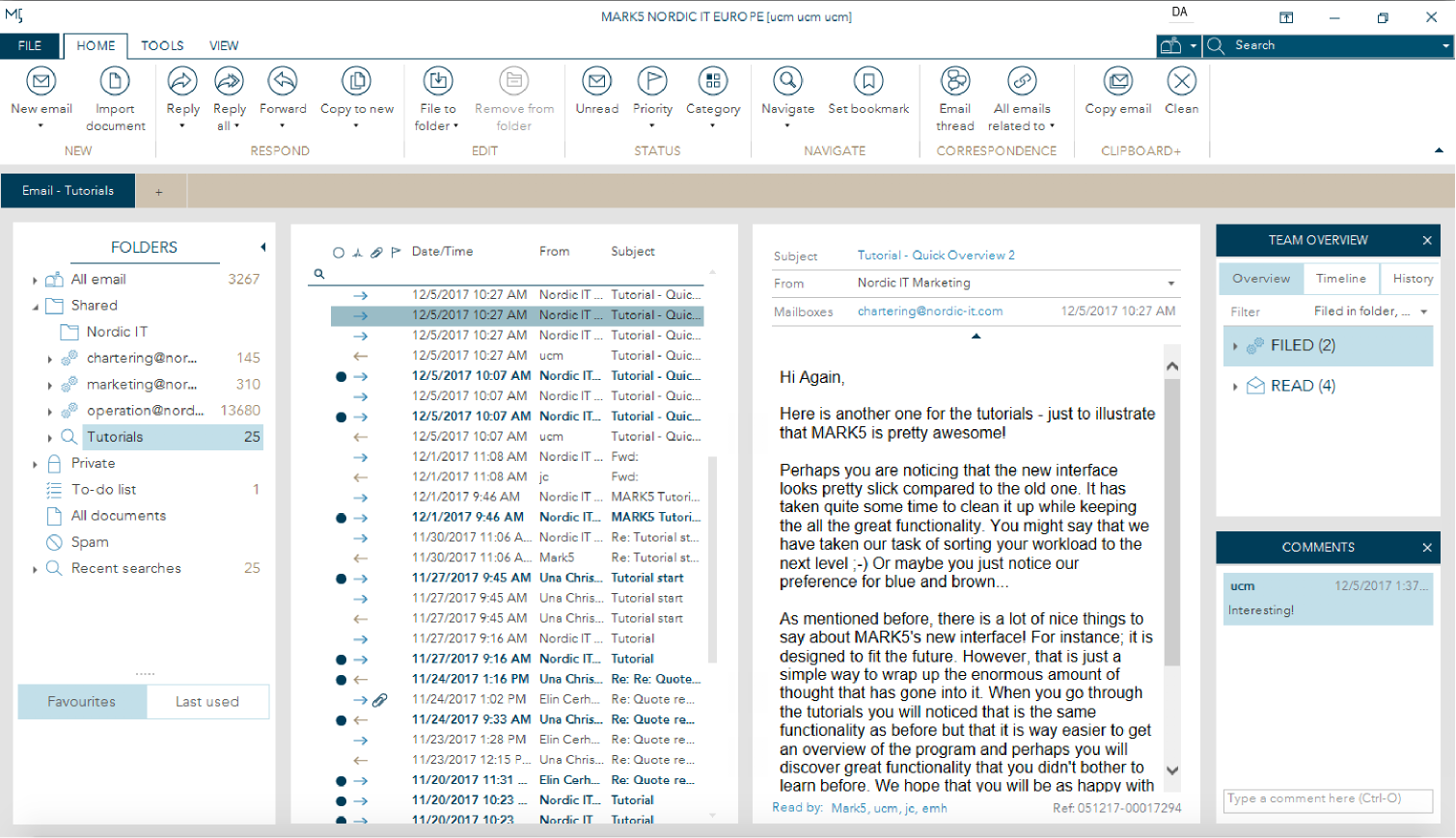Click the Clean clipboard icon
Screen dimensions: 1456x838
1182,81
